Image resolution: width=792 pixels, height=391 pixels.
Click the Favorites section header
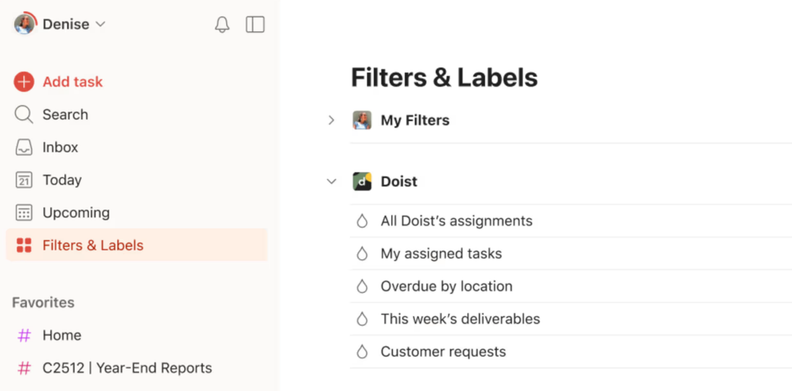pos(43,303)
